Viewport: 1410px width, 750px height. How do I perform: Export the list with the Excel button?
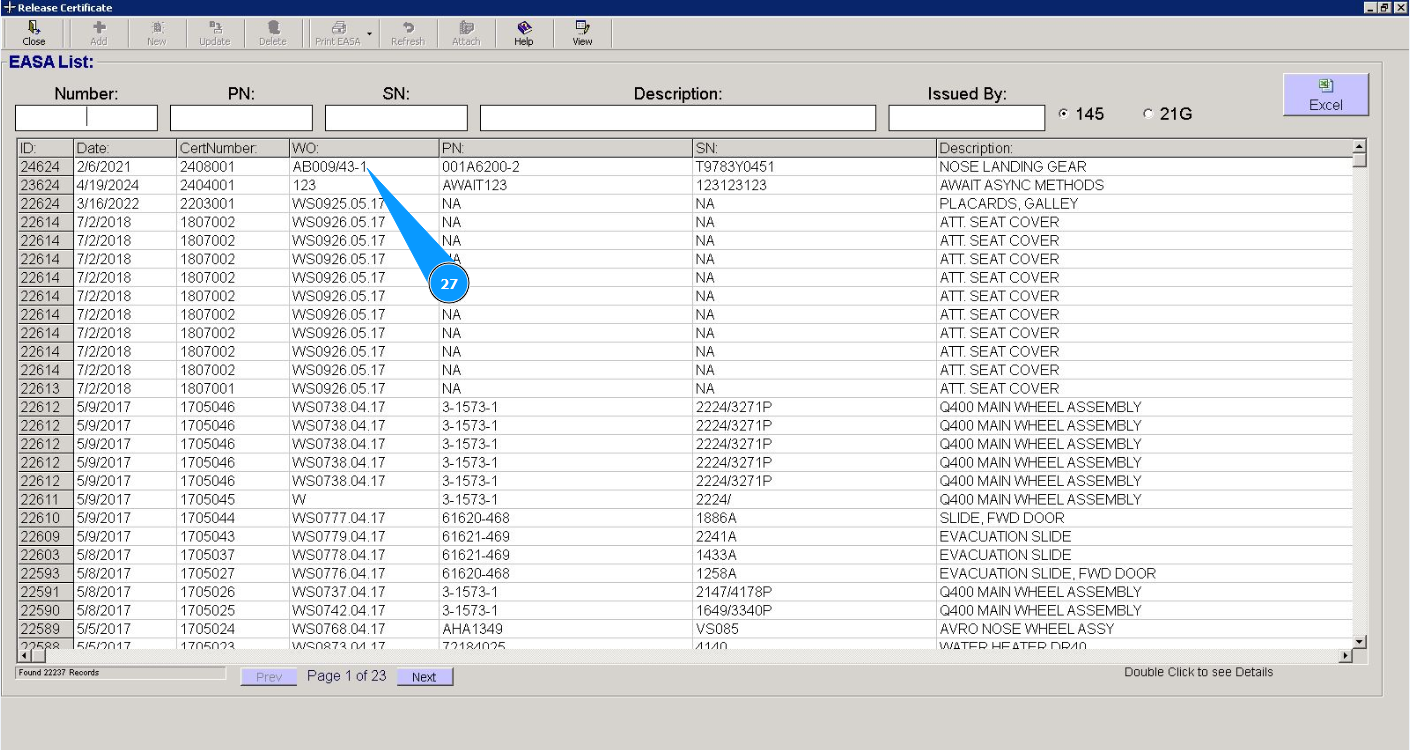pos(1326,95)
